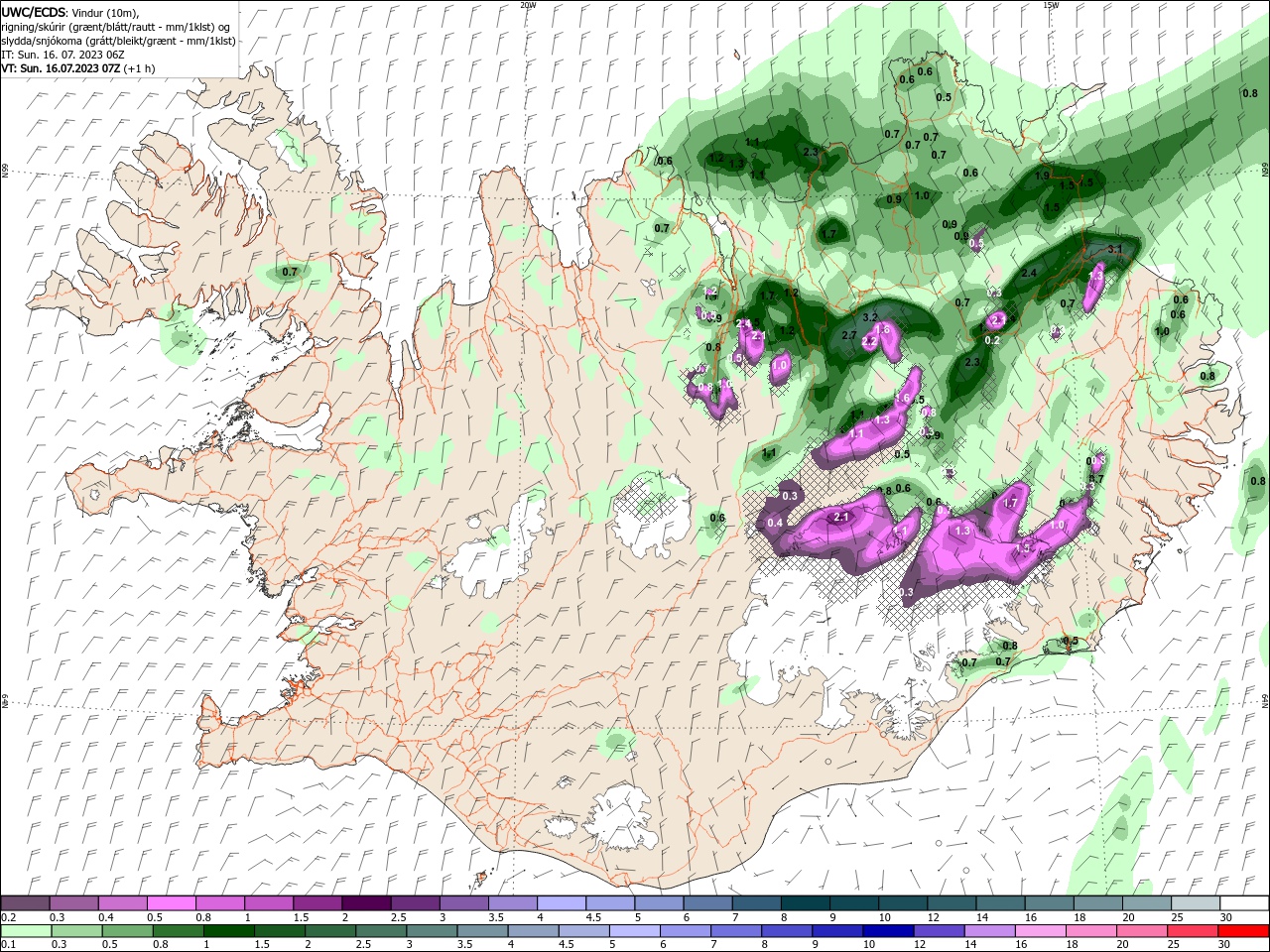Screen dimensions: 1270x952
Task: Choose the periwinkle 4 snow legend swatch
Action: point(561,903)
